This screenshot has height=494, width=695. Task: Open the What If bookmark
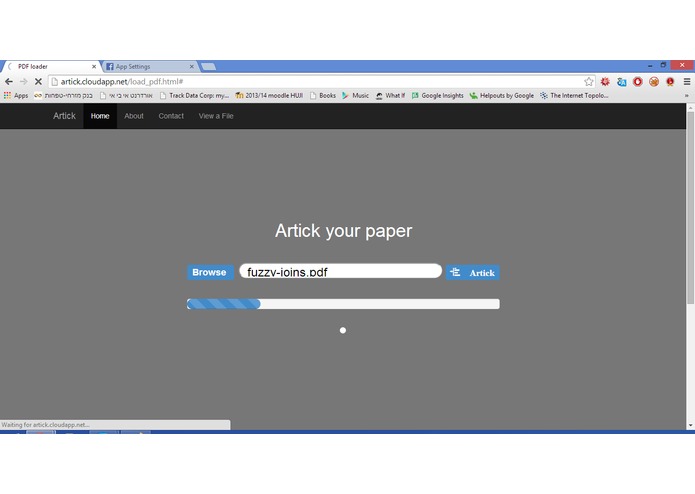390,95
